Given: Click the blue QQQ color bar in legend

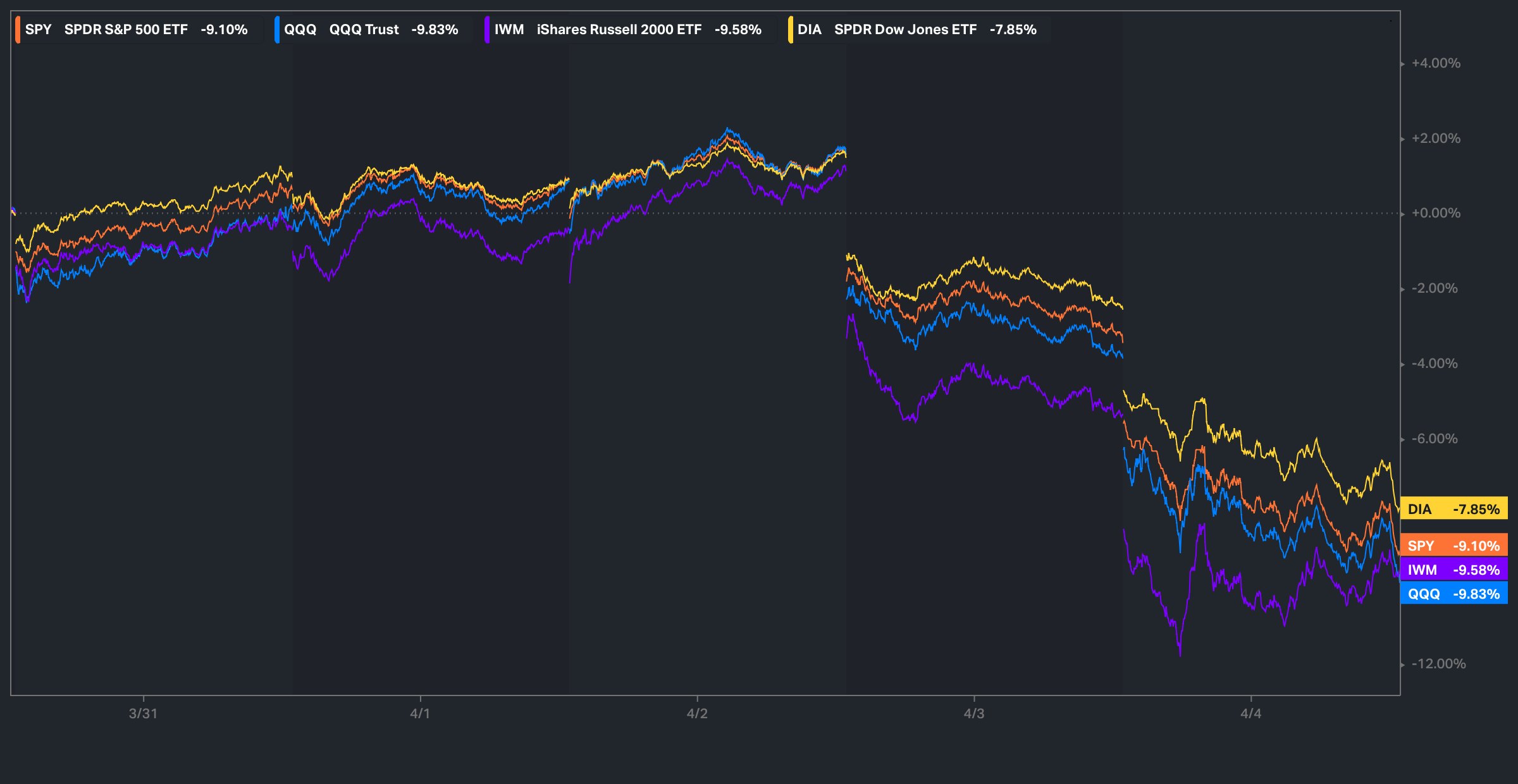Looking at the screenshot, I should [277, 30].
